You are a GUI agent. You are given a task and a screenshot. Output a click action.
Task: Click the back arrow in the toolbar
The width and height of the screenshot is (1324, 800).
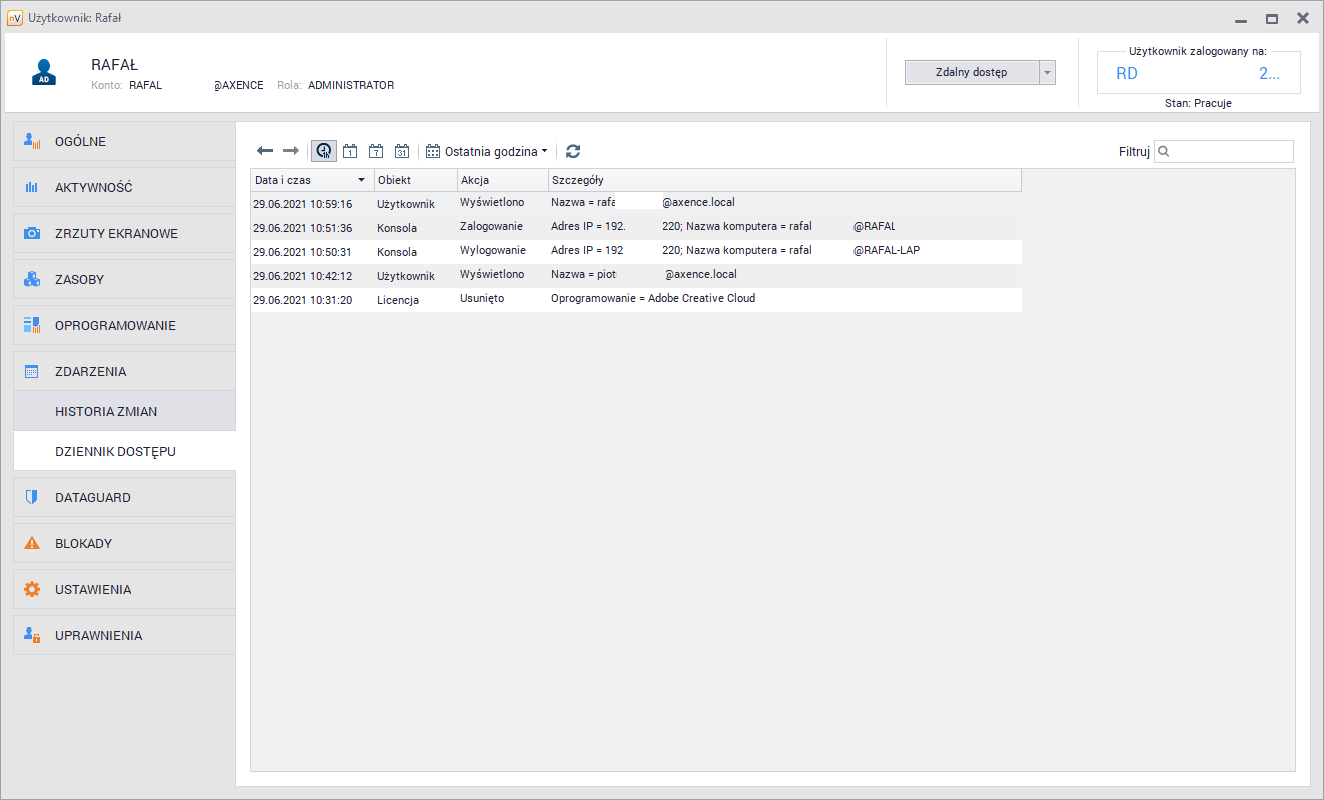point(265,151)
